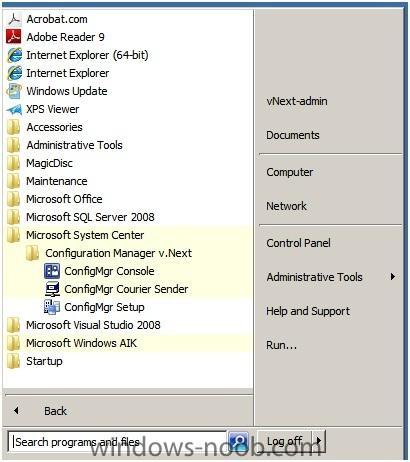Expand the Administrative Tools submenu arrow

coord(393,277)
